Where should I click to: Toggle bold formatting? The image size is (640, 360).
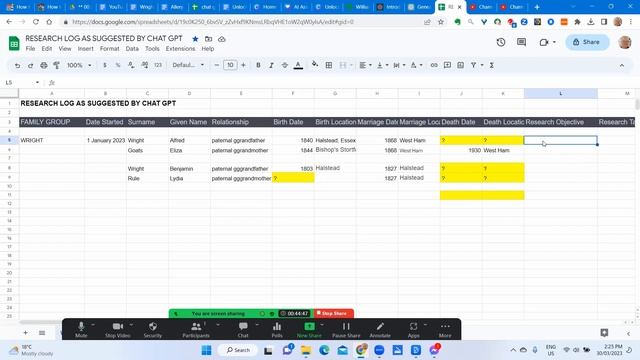[258, 65]
